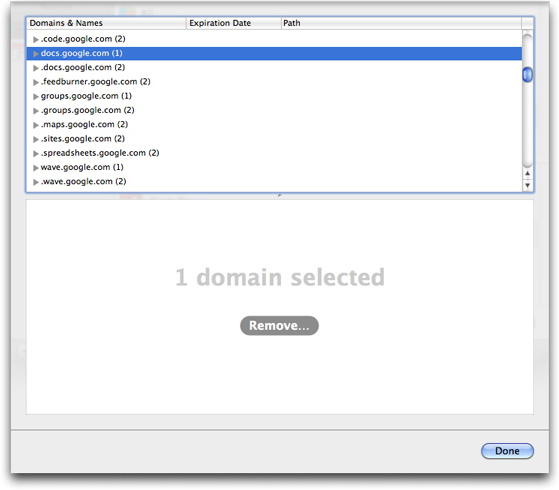
Task: Select the docs.google.com (1) row
Action: [x=274, y=53]
